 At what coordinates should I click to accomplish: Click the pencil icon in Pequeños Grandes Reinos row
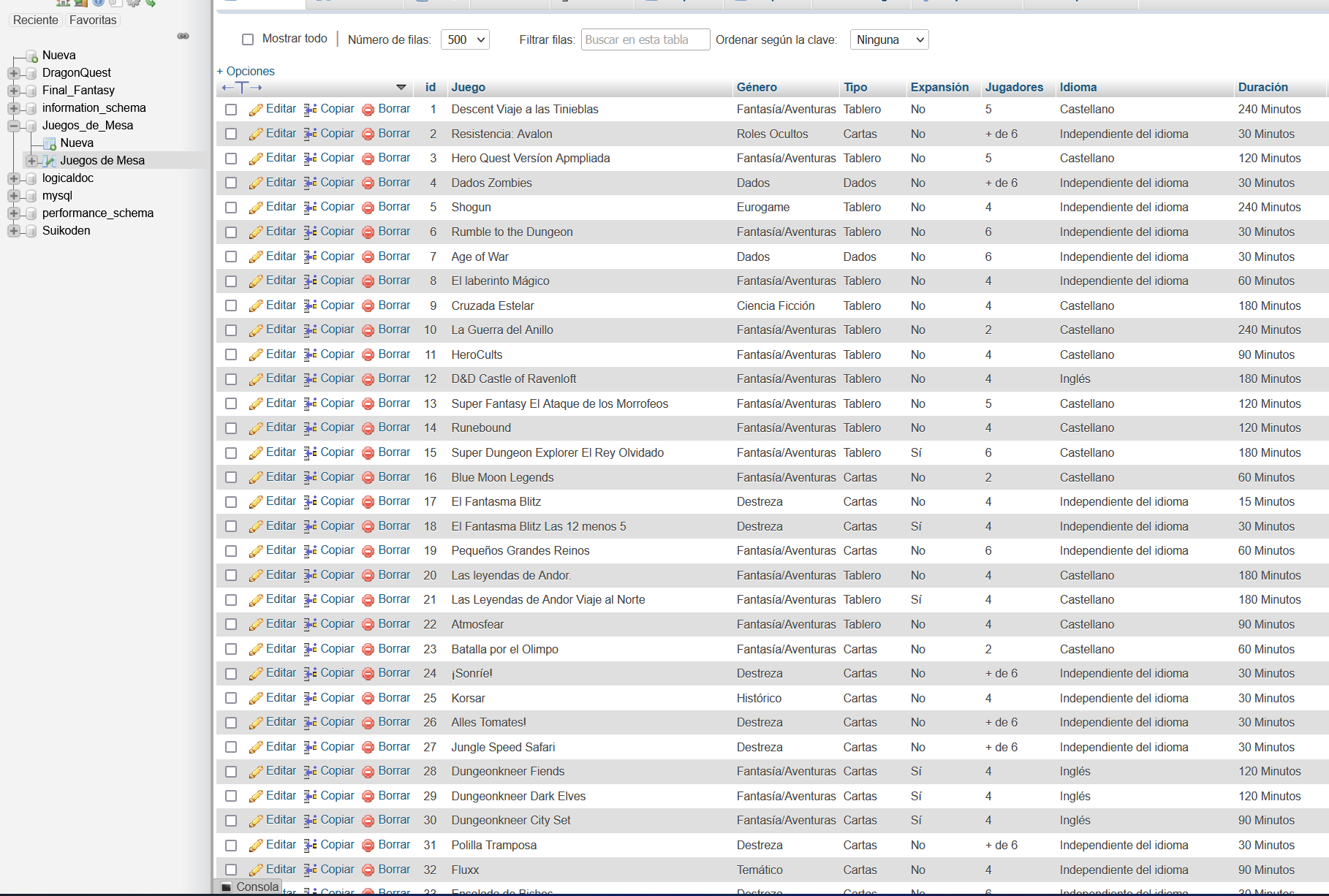tap(256, 551)
